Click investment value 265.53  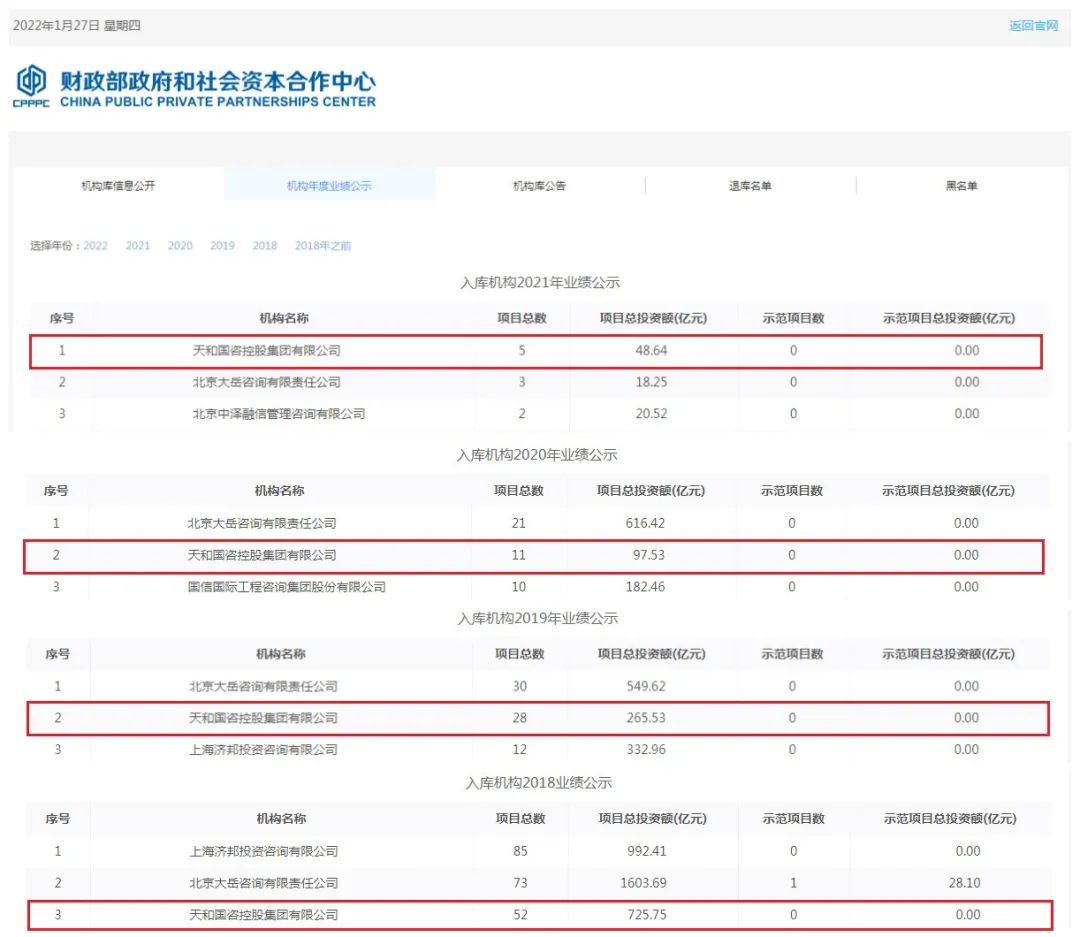646,718
